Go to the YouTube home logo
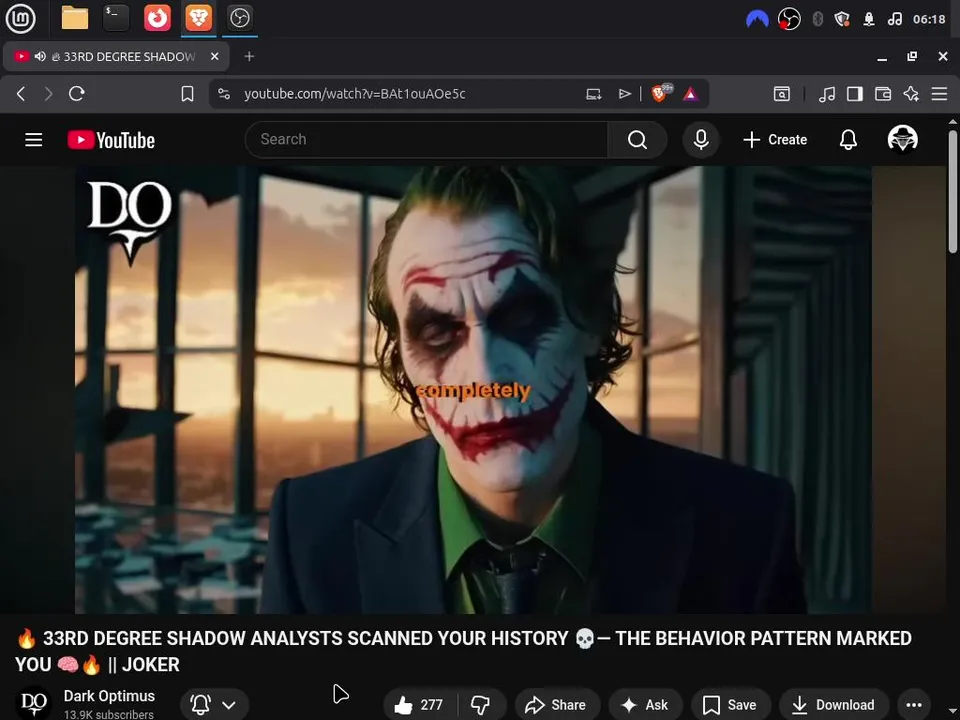 click(111, 140)
